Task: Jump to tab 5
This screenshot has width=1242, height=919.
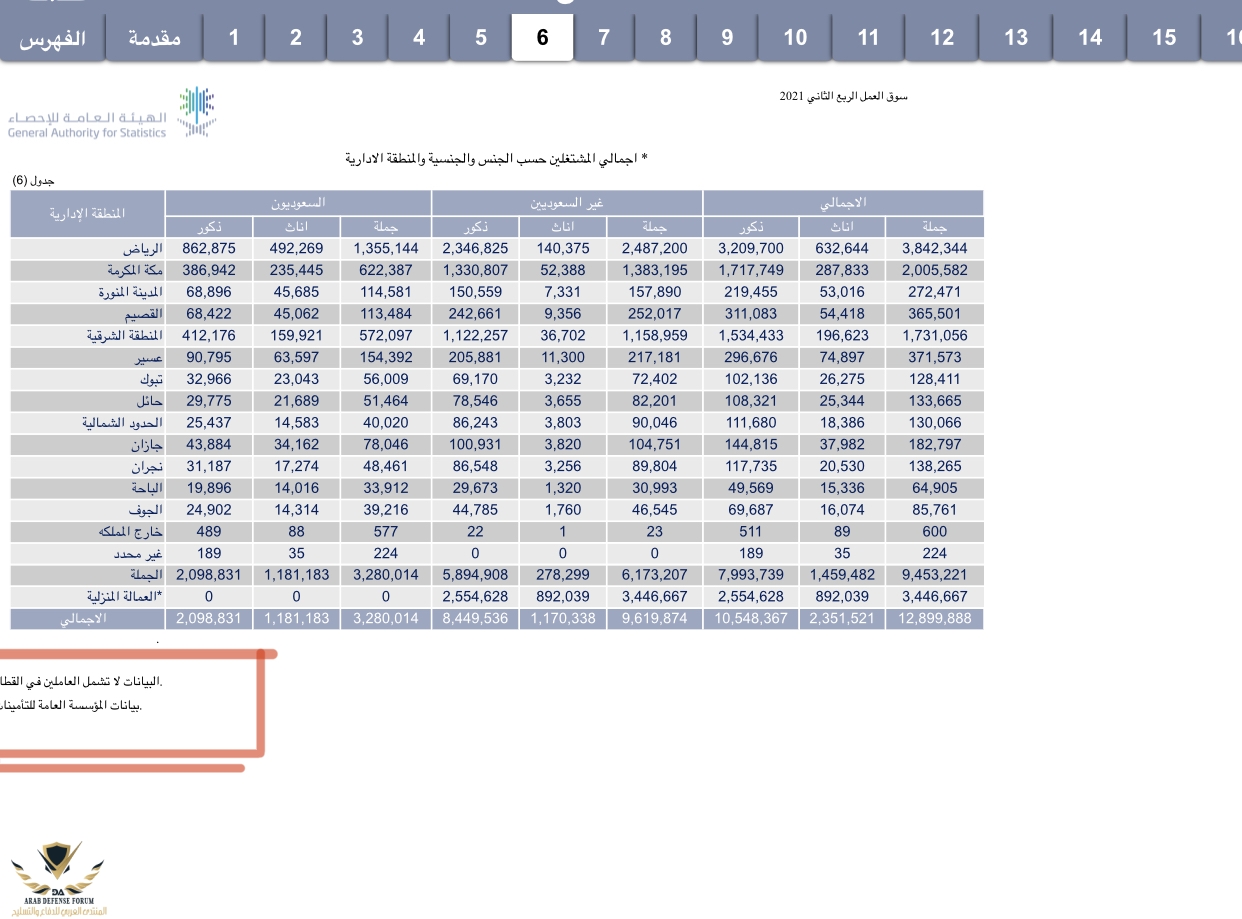Action: [480, 38]
